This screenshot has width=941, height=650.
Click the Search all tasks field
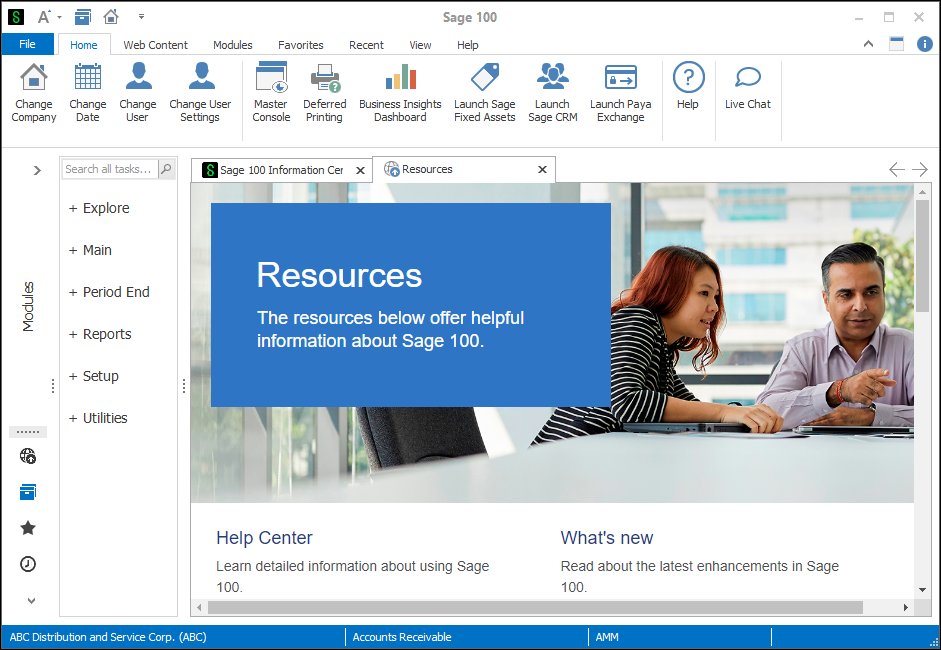[x=109, y=169]
